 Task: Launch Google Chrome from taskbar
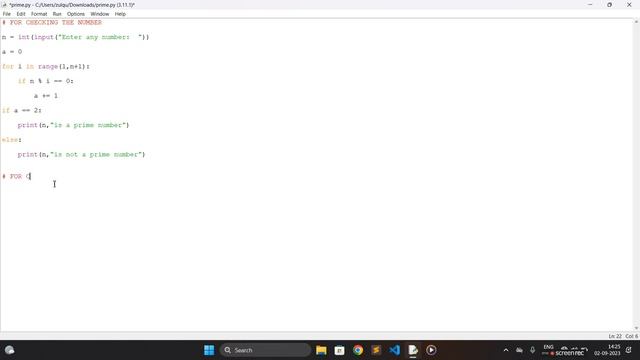pos(358,350)
